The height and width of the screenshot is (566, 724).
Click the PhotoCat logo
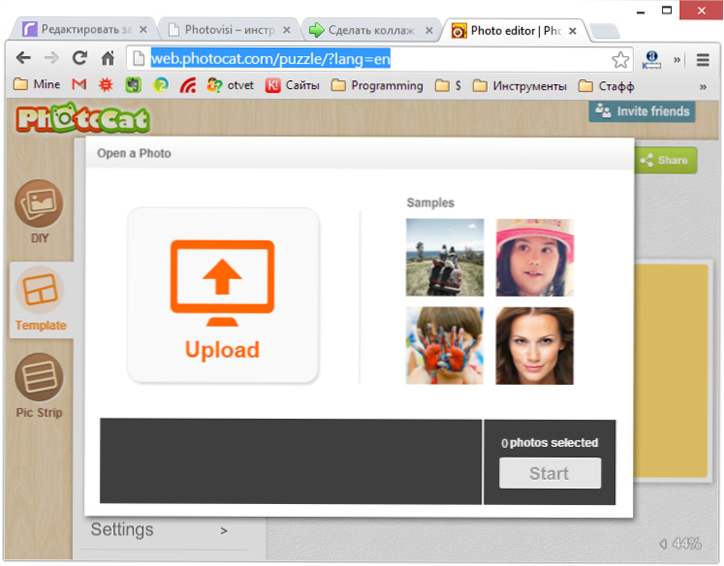click(x=83, y=118)
